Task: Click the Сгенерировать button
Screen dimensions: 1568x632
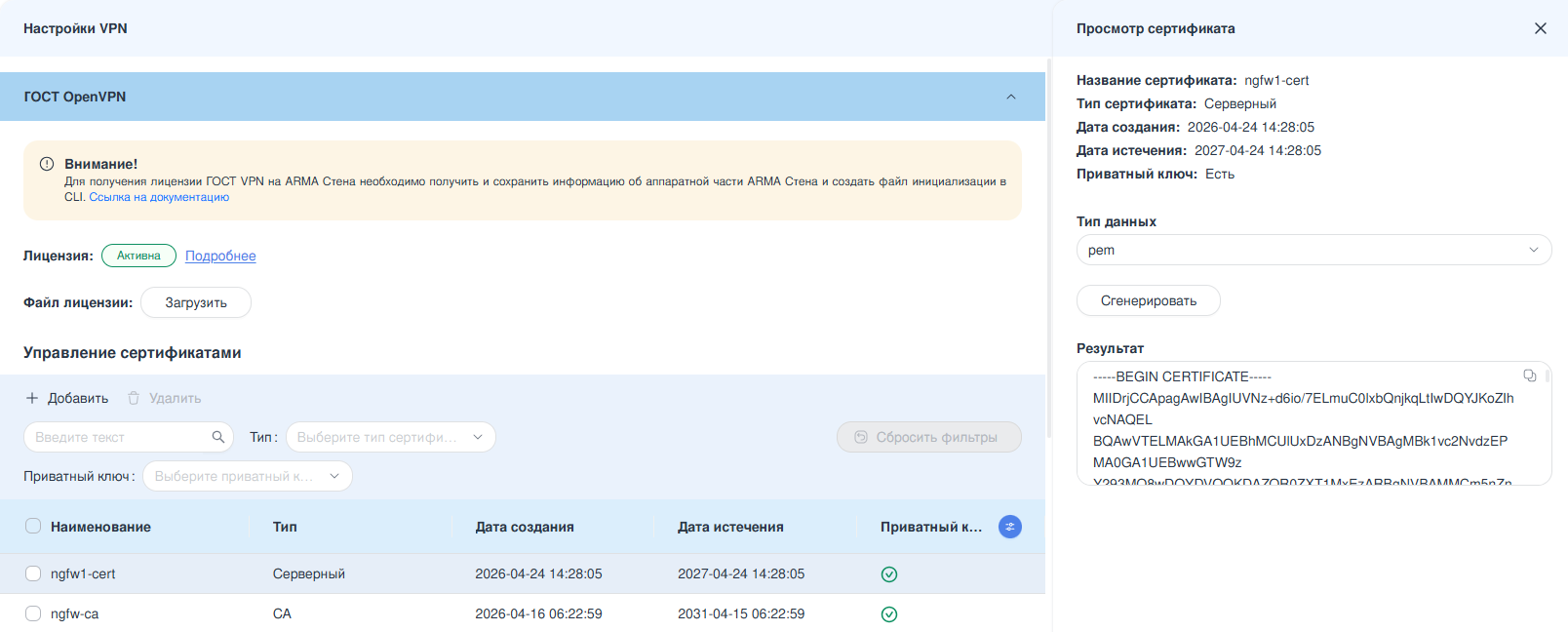Action: coord(1149,300)
